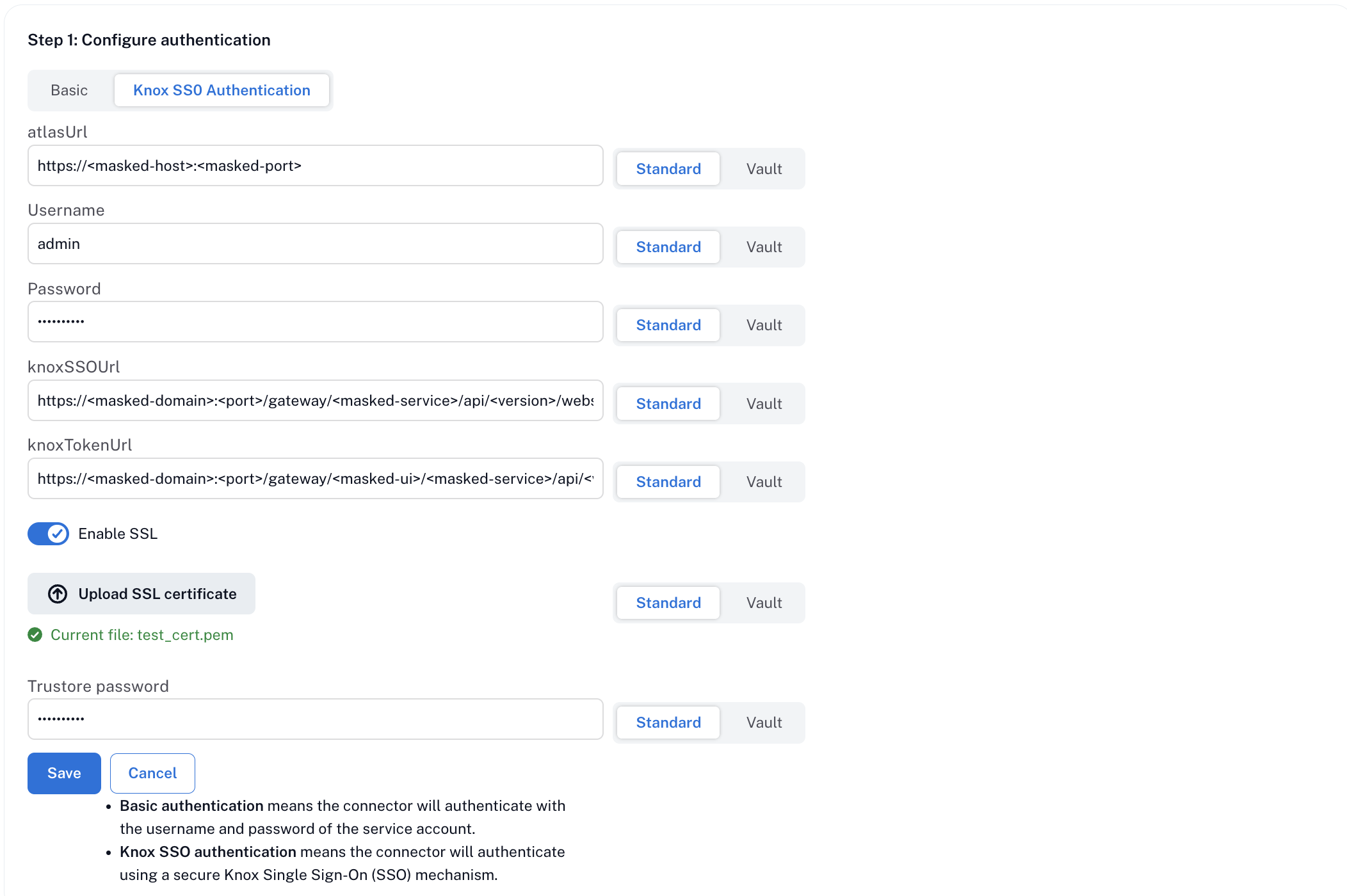Click into the Username field containing admin
Screen dimensions: 1347x896
316,244
